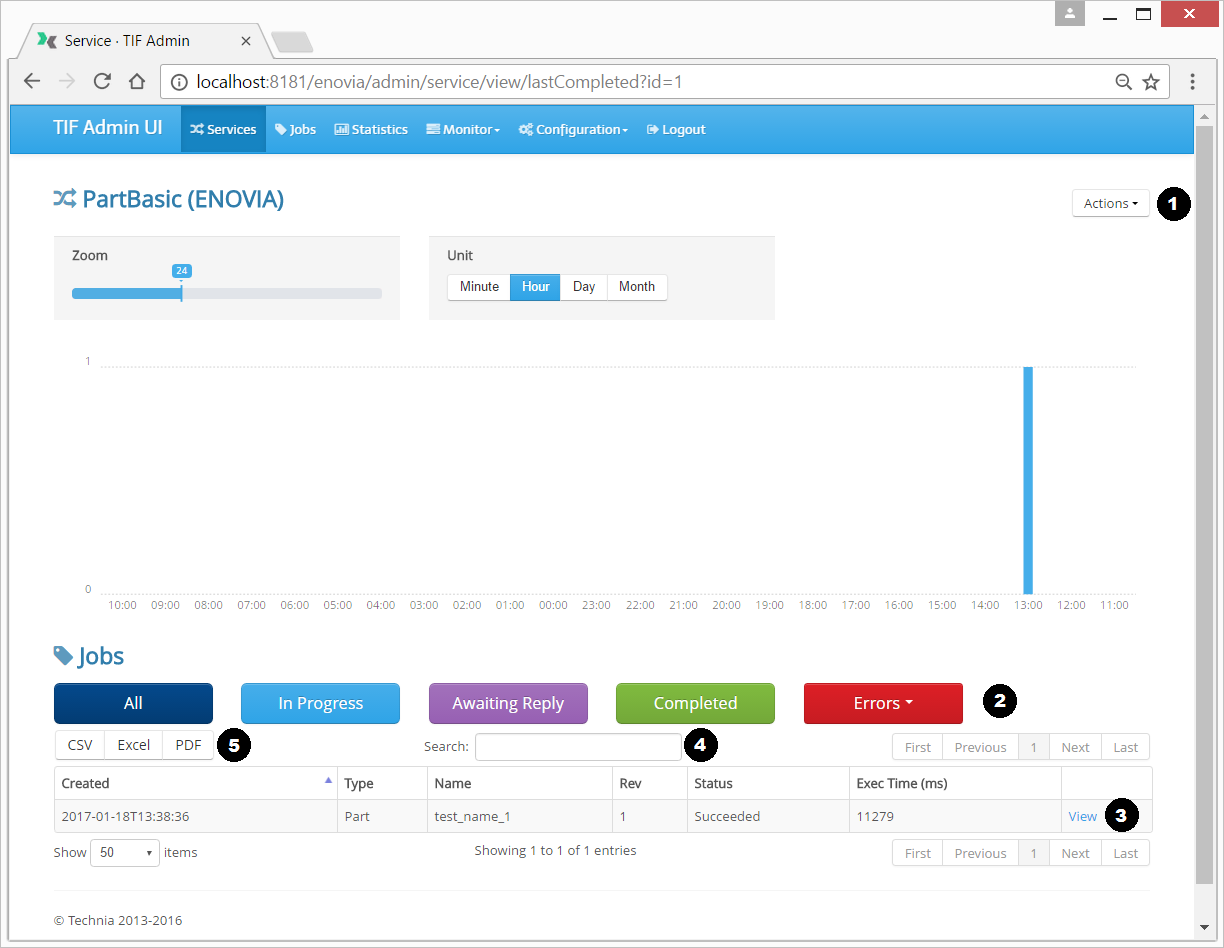Click the browser reload icon
This screenshot has width=1224, height=948.
(x=102, y=82)
